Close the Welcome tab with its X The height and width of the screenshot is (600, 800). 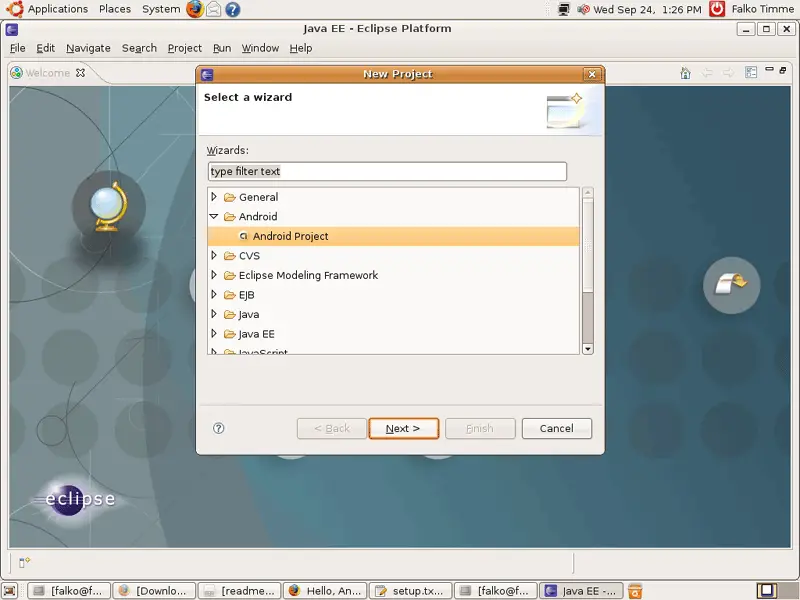(x=80, y=72)
